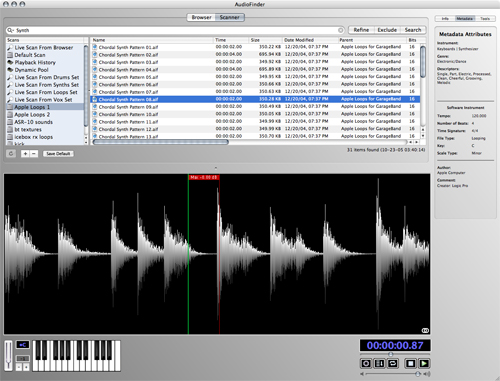Switch to the Browser tab

(x=201, y=17)
